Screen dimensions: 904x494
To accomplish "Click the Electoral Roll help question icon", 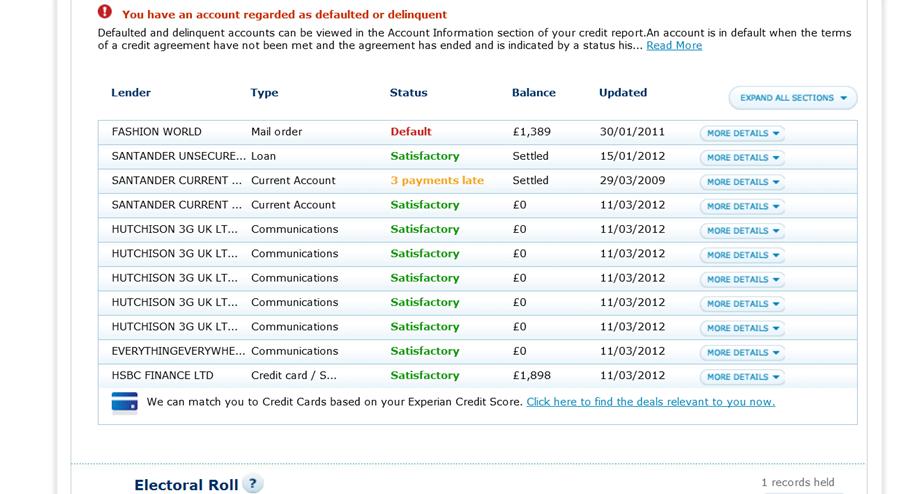I will tap(253, 484).
